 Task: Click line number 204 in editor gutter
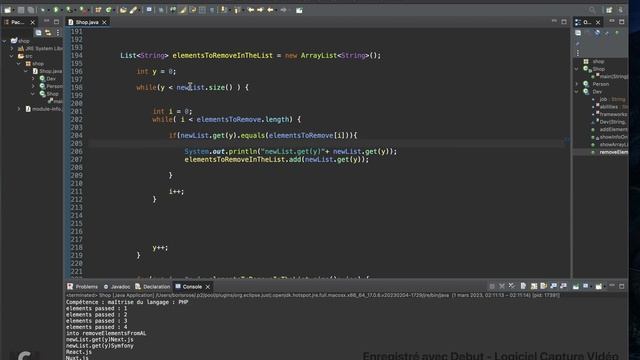(x=76, y=136)
